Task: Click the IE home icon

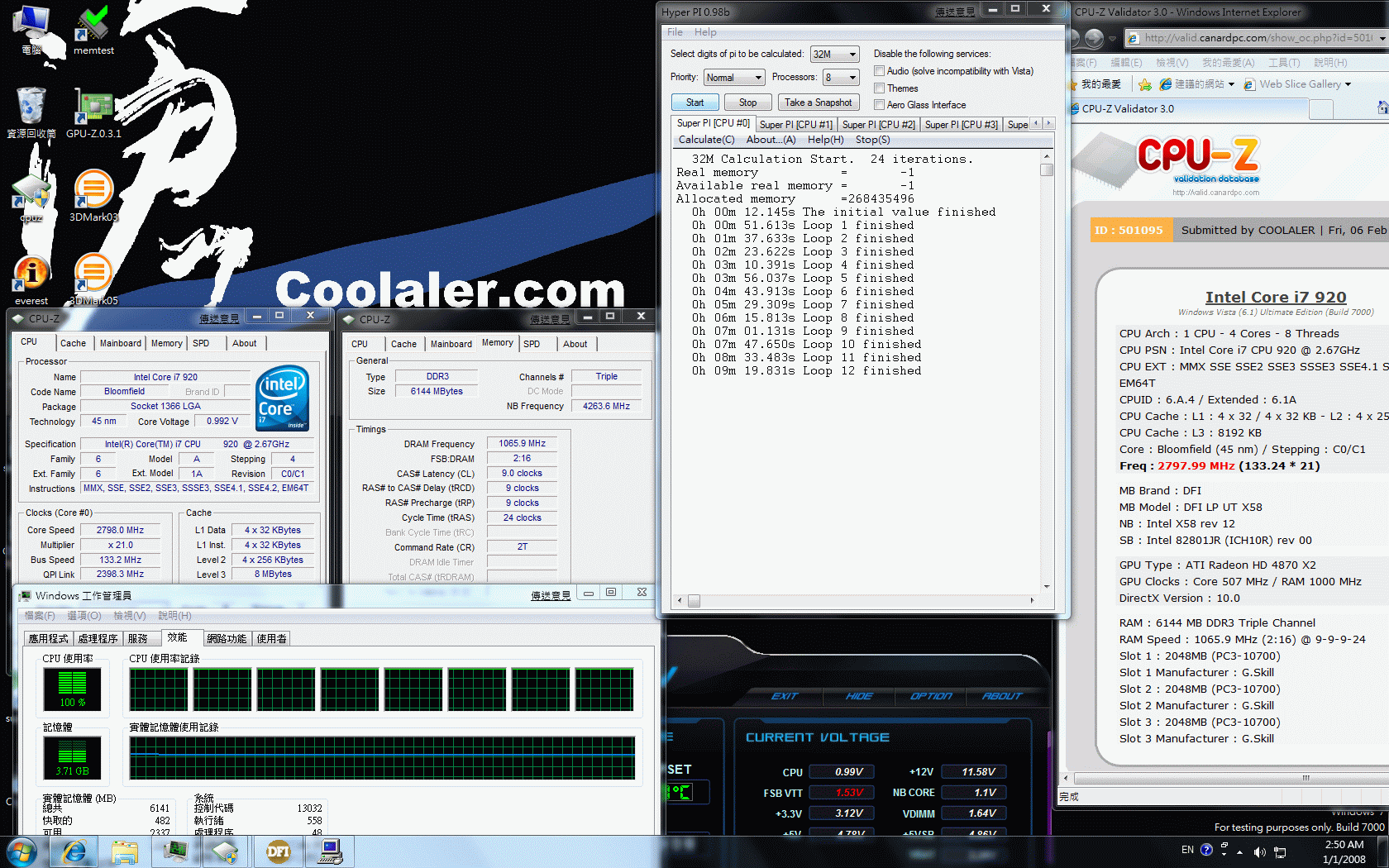Action: tap(1382, 107)
